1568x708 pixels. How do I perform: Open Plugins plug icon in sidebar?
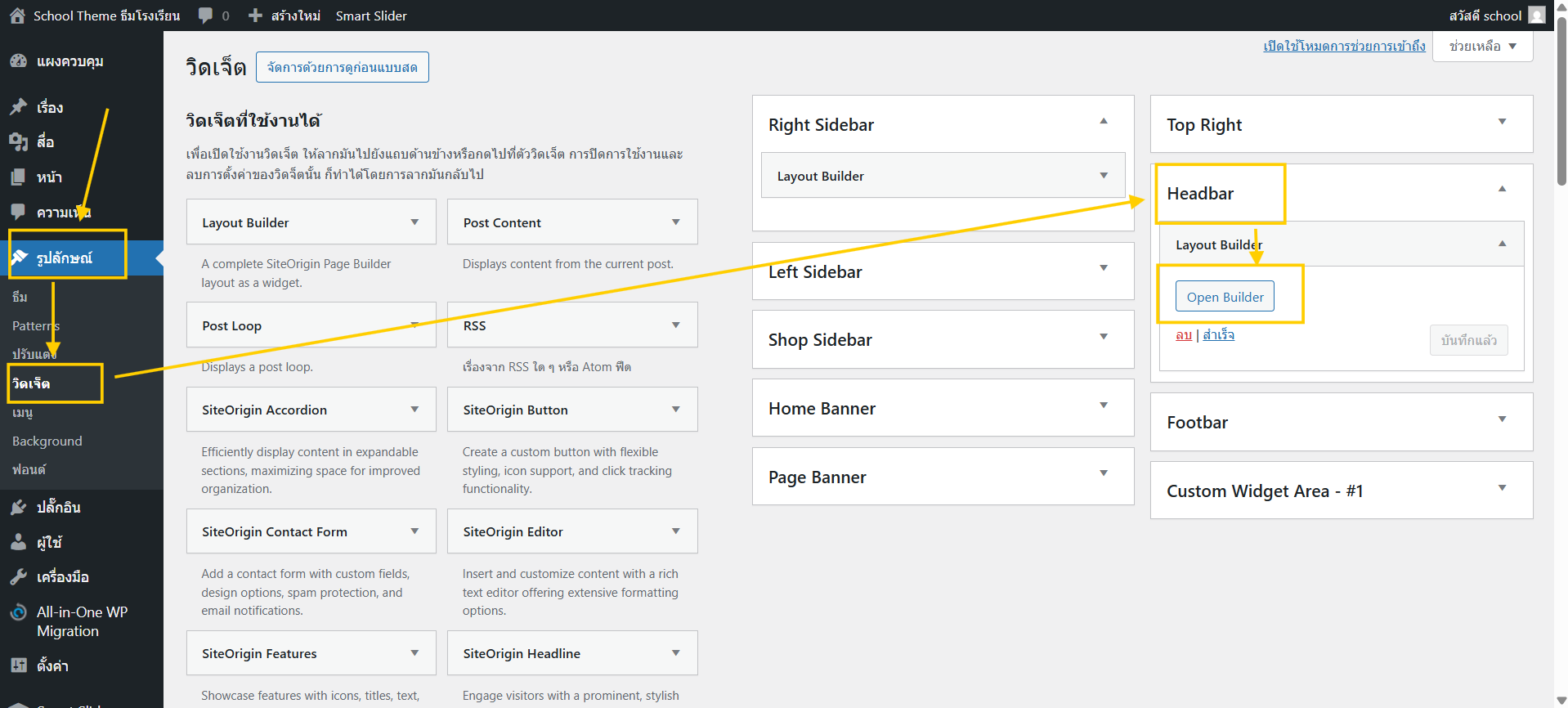coord(18,508)
